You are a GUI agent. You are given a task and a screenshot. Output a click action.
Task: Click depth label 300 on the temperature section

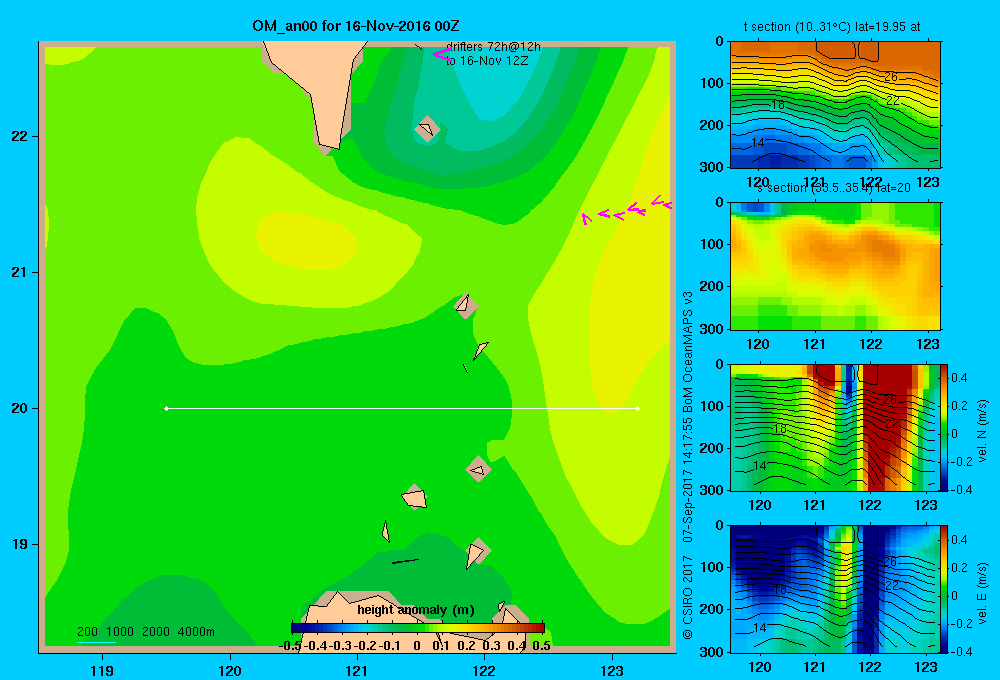[x=712, y=166]
